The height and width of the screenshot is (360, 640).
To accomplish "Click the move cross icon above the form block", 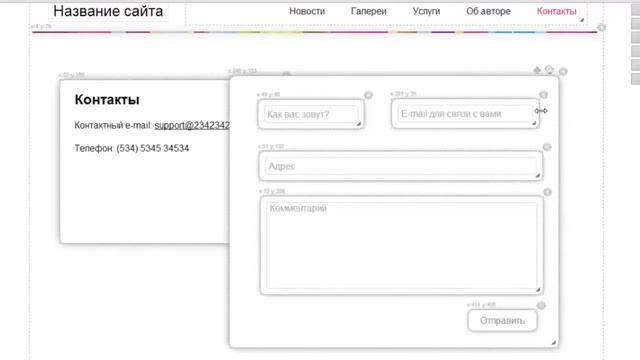I will tap(537, 70).
